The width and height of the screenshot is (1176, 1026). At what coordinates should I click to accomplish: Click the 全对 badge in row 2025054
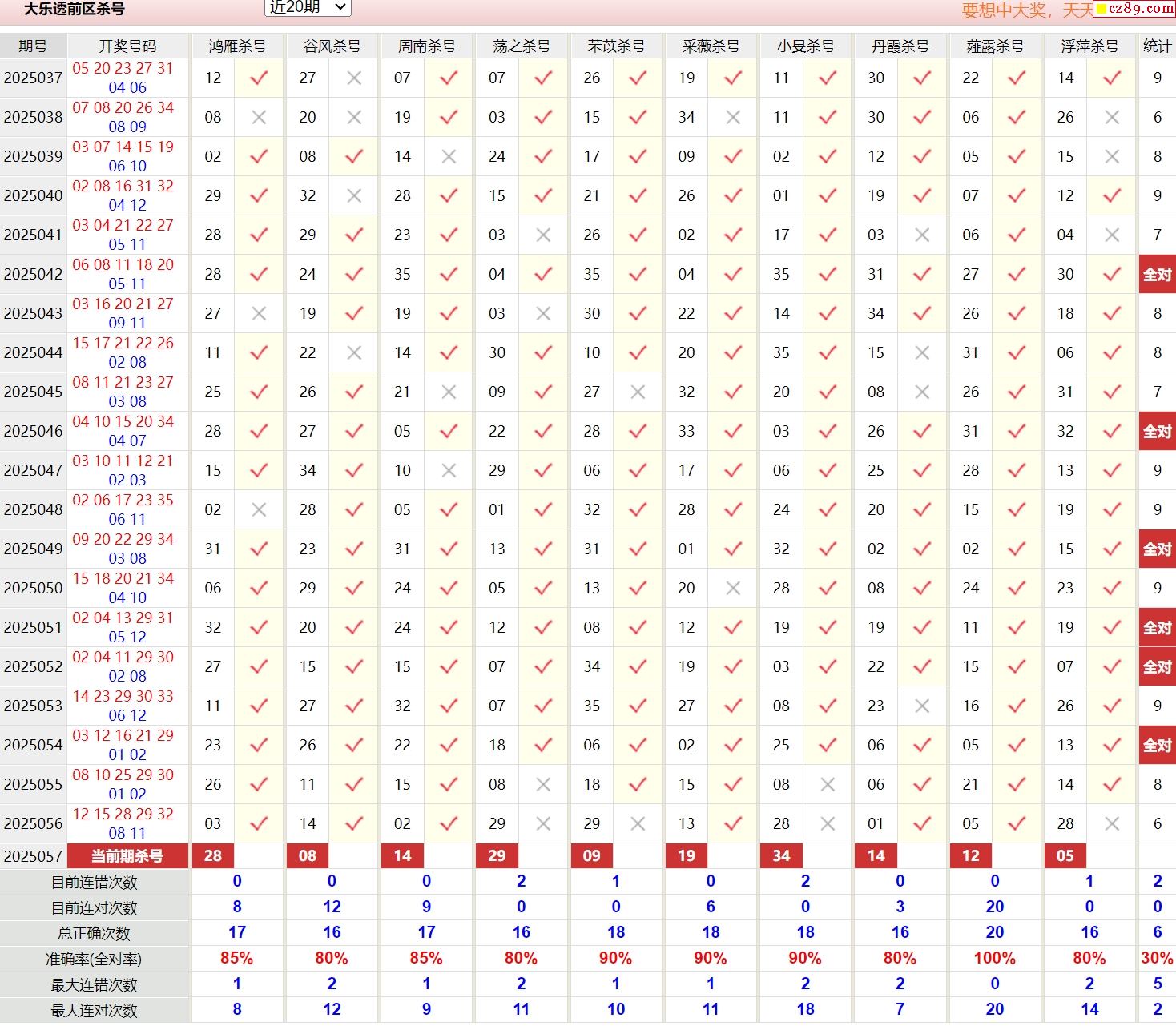[1157, 745]
